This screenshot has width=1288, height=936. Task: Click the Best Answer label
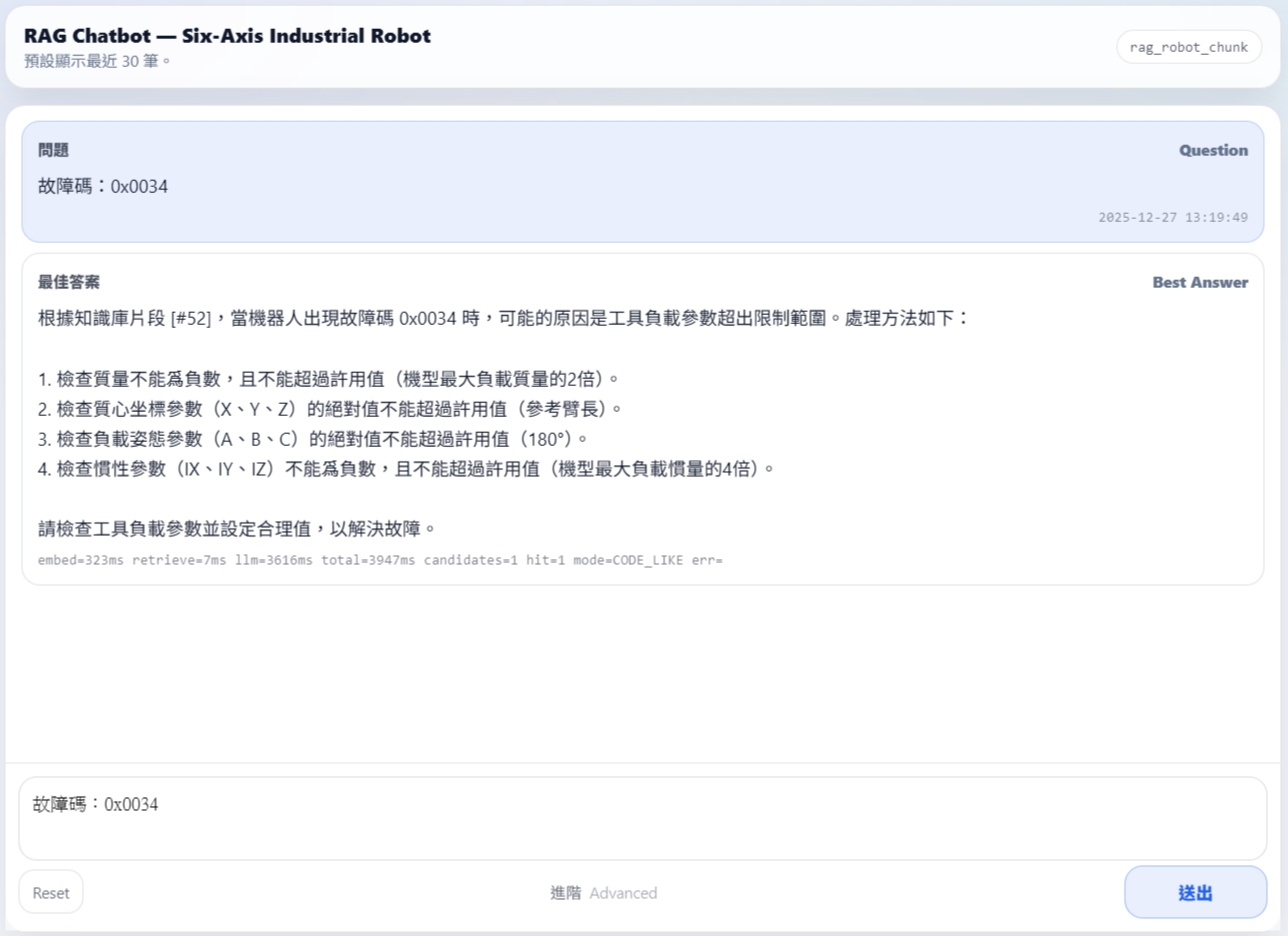pyautogui.click(x=1200, y=282)
